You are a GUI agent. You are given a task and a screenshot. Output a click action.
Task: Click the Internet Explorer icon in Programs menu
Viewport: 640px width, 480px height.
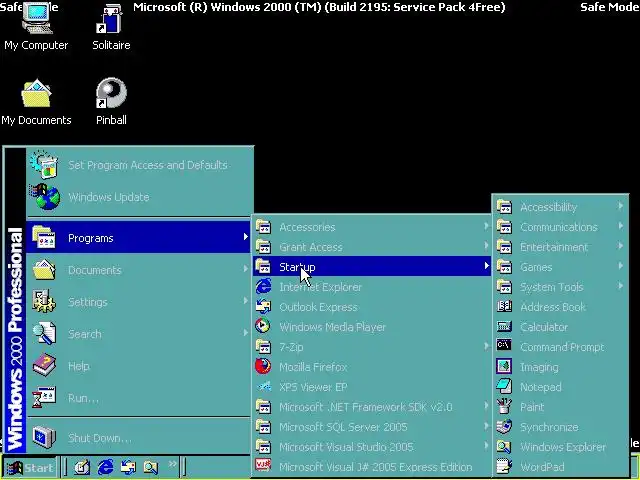pyautogui.click(x=263, y=287)
